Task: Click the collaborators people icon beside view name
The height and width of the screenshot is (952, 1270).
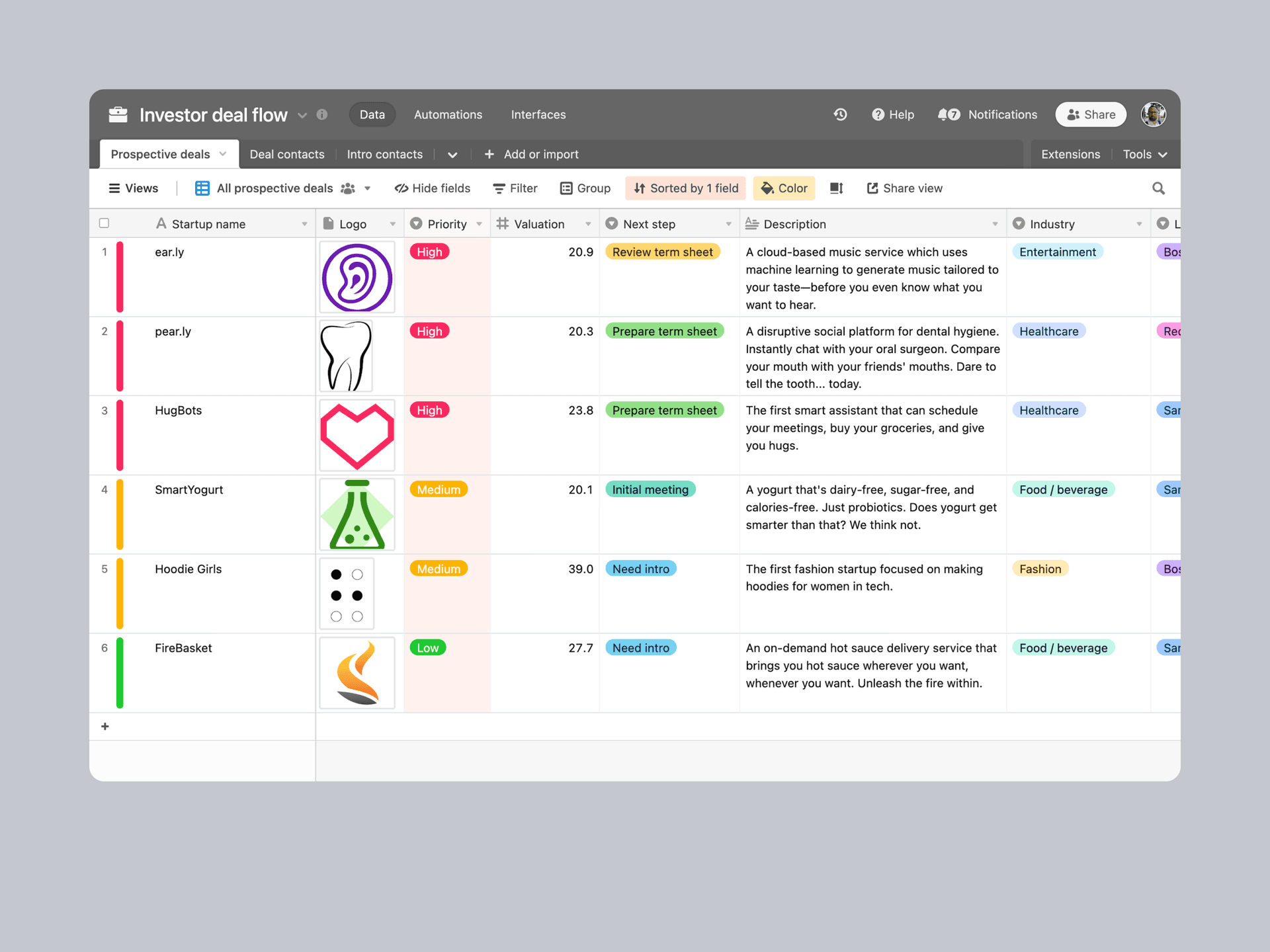Action: tap(348, 188)
